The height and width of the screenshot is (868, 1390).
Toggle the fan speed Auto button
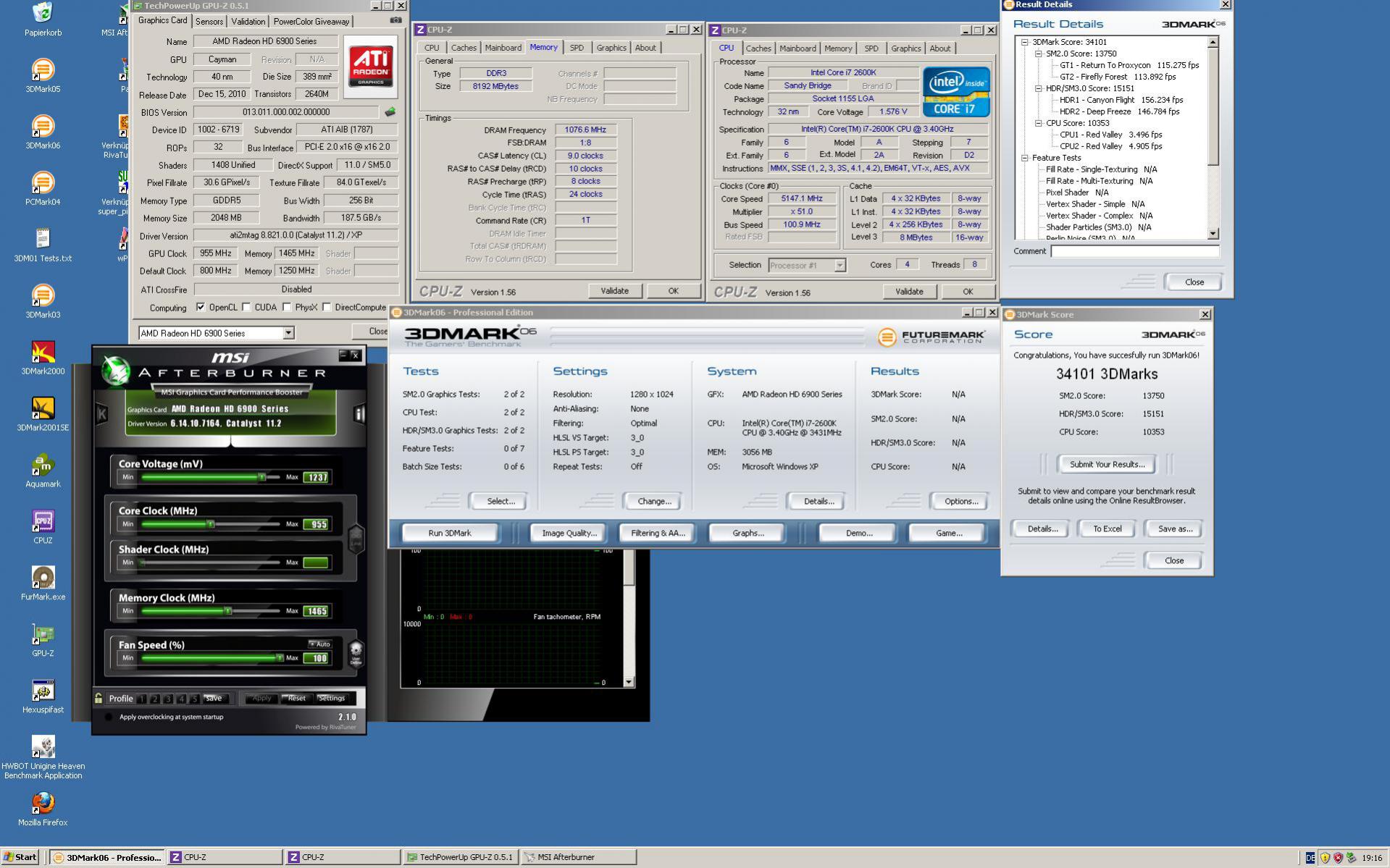(319, 644)
